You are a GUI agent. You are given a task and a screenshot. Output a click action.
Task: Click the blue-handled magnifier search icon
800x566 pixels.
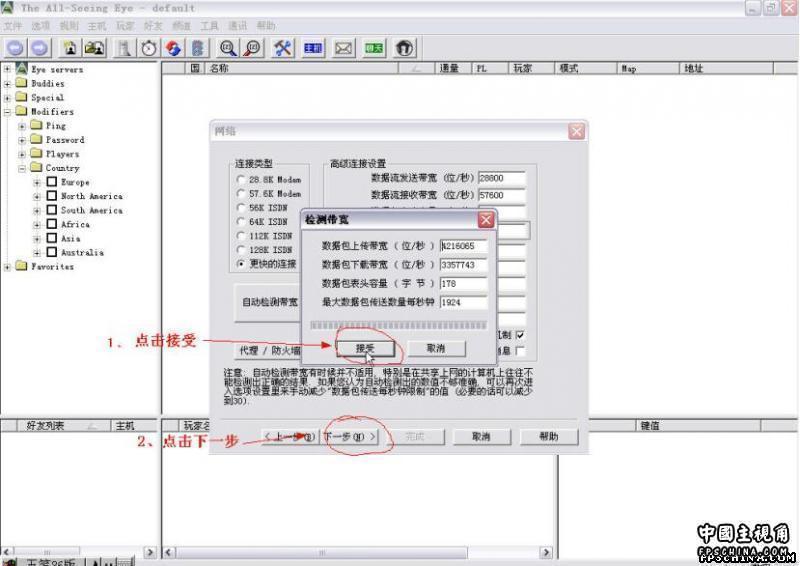coord(228,48)
